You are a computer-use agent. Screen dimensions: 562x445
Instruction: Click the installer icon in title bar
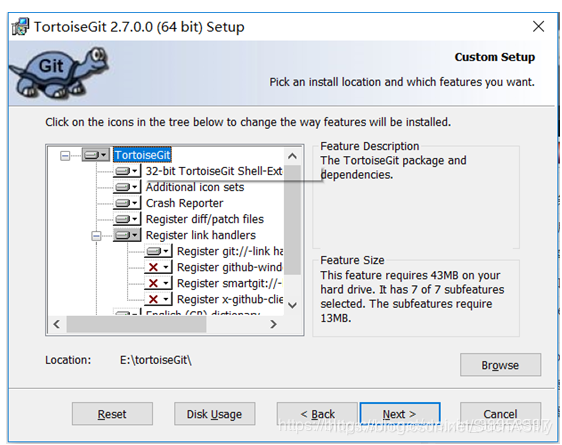(x=20, y=27)
